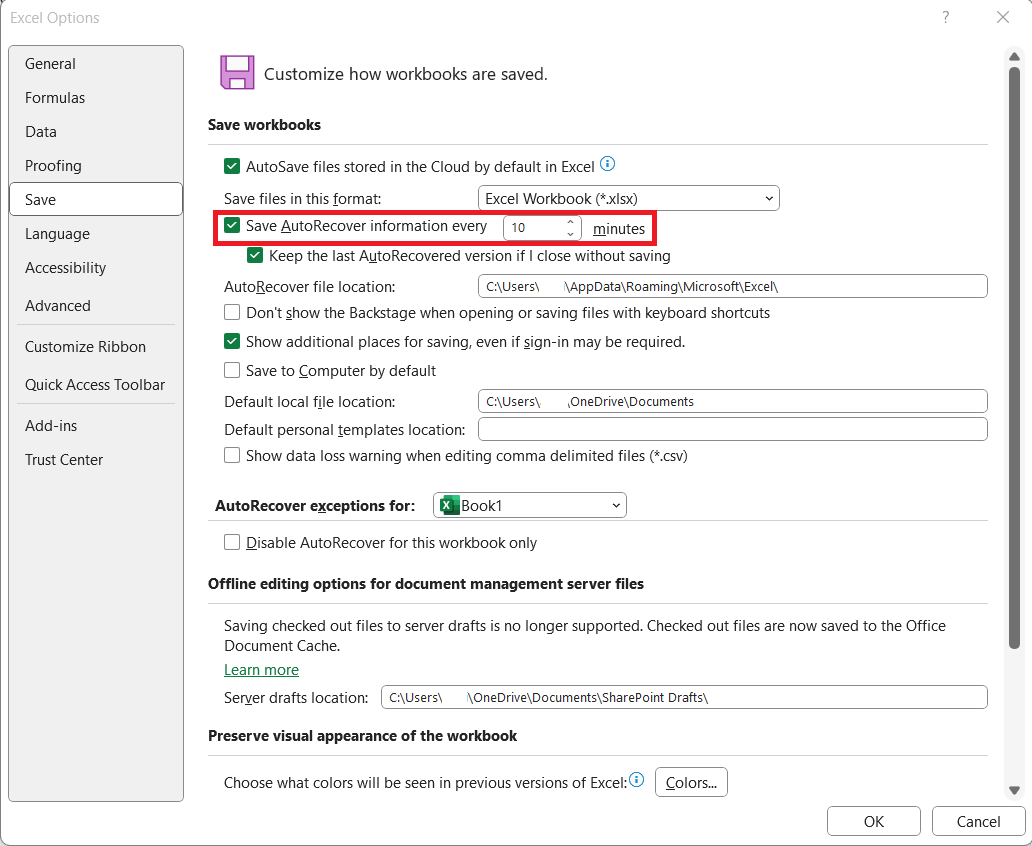Open Quick Access Toolbar settings
This screenshot has width=1032, height=846.
pos(96,385)
